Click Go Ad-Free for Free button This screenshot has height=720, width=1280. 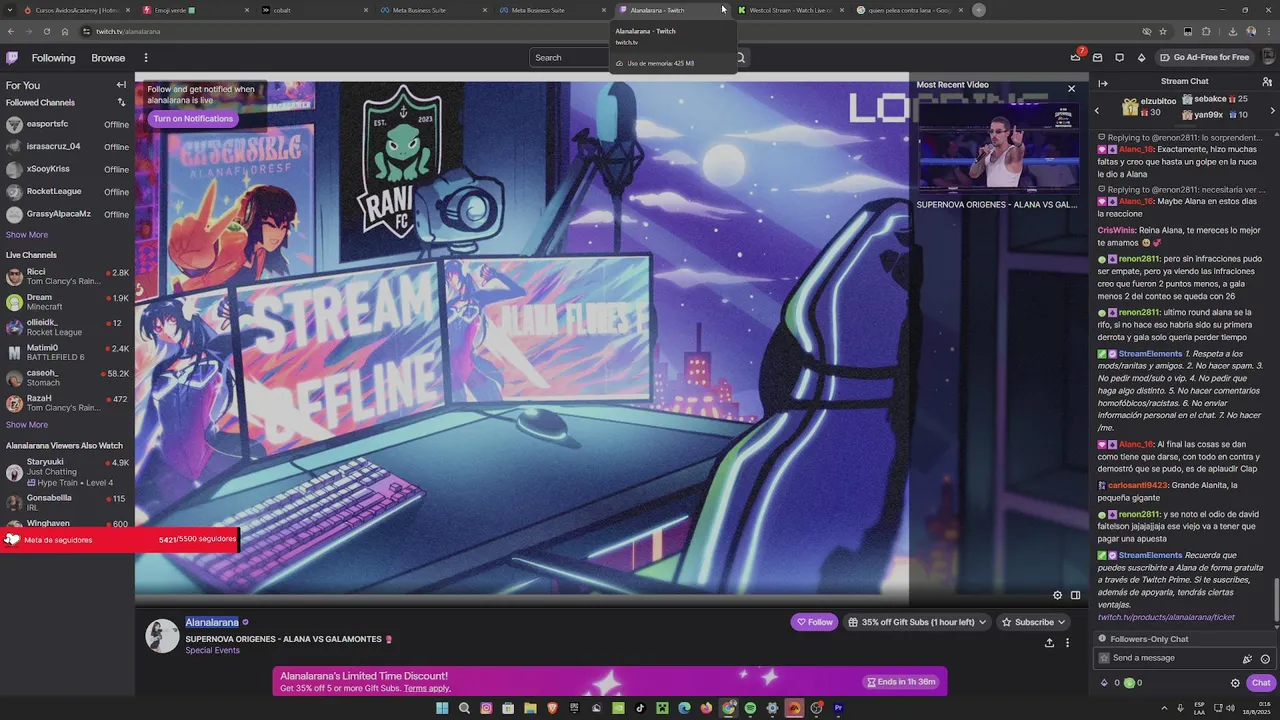click(x=1205, y=57)
